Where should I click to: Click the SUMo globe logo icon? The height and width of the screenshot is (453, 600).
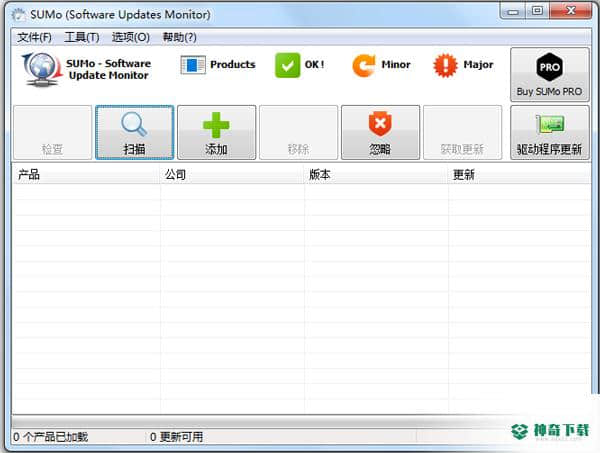42,69
